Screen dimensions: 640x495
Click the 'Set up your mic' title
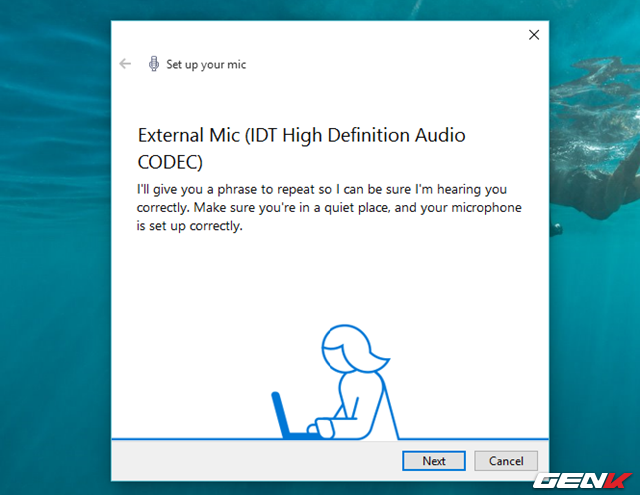pos(206,64)
